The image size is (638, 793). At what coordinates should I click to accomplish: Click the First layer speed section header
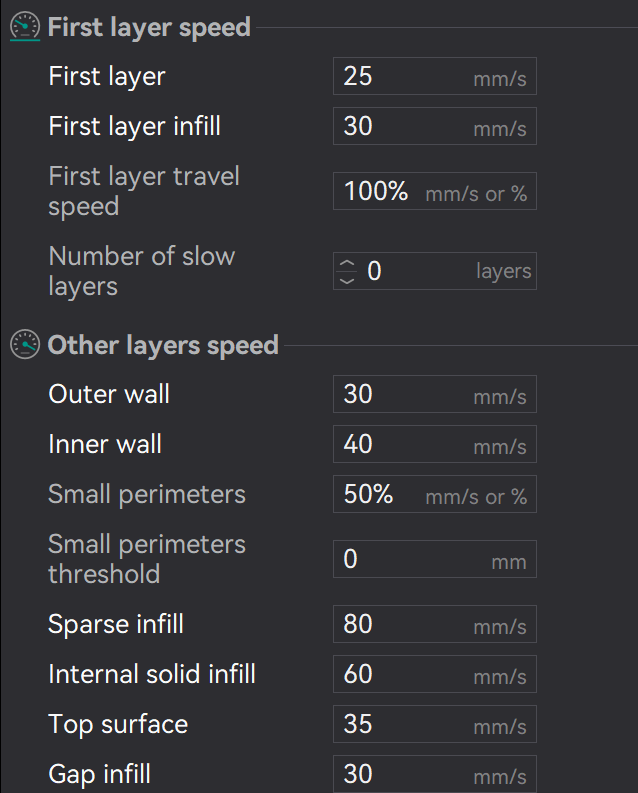click(x=149, y=27)
